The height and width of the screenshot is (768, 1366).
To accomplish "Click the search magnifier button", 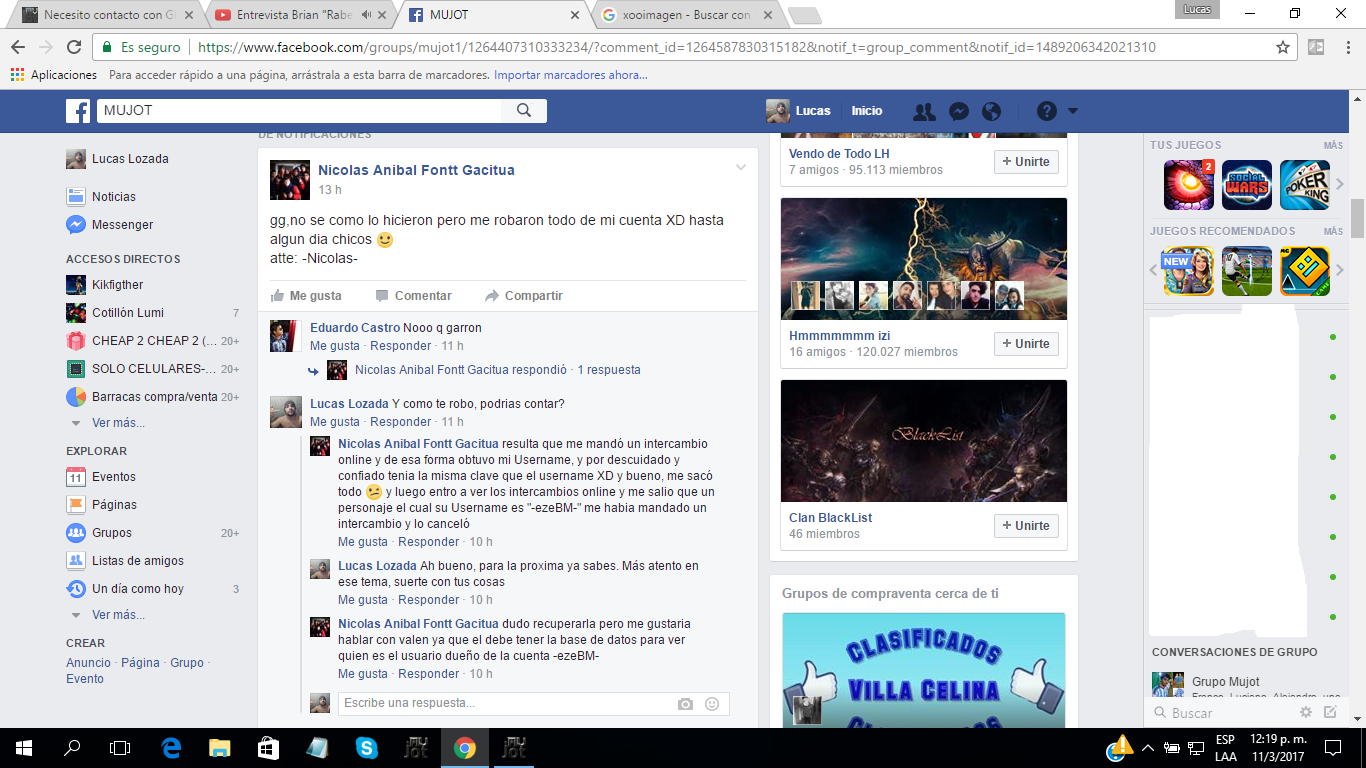I will pos(524,111).
